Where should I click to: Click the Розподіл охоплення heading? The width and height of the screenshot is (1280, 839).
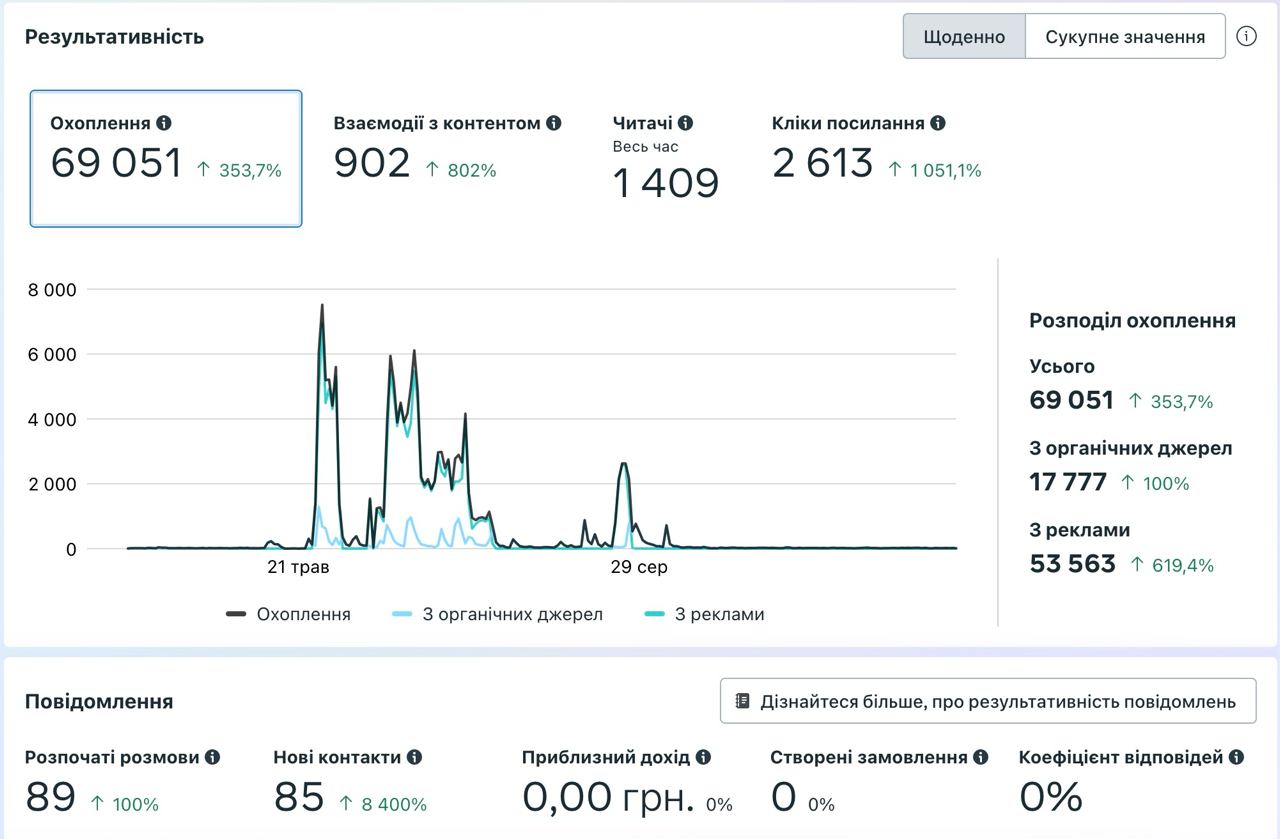1133,321
